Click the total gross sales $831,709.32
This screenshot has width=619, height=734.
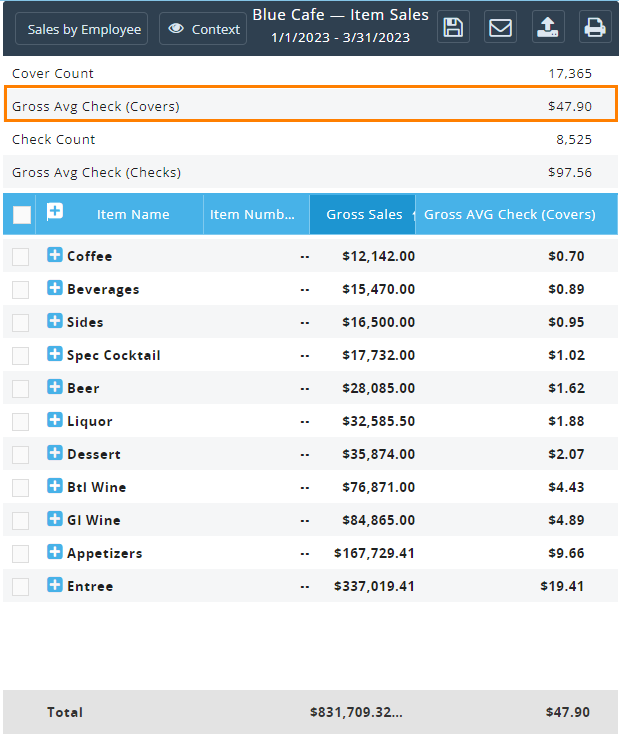click(356, 712)
